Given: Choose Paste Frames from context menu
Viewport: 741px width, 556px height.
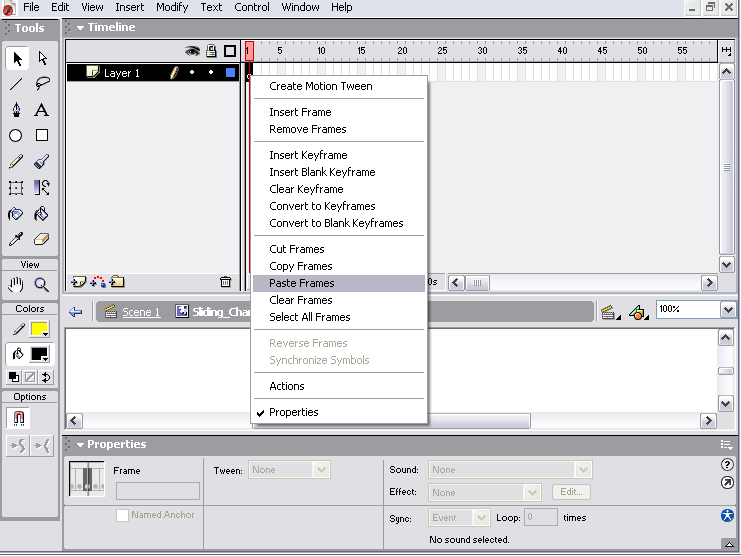Looking at the screenshot, I should click(x=301, y=283).
